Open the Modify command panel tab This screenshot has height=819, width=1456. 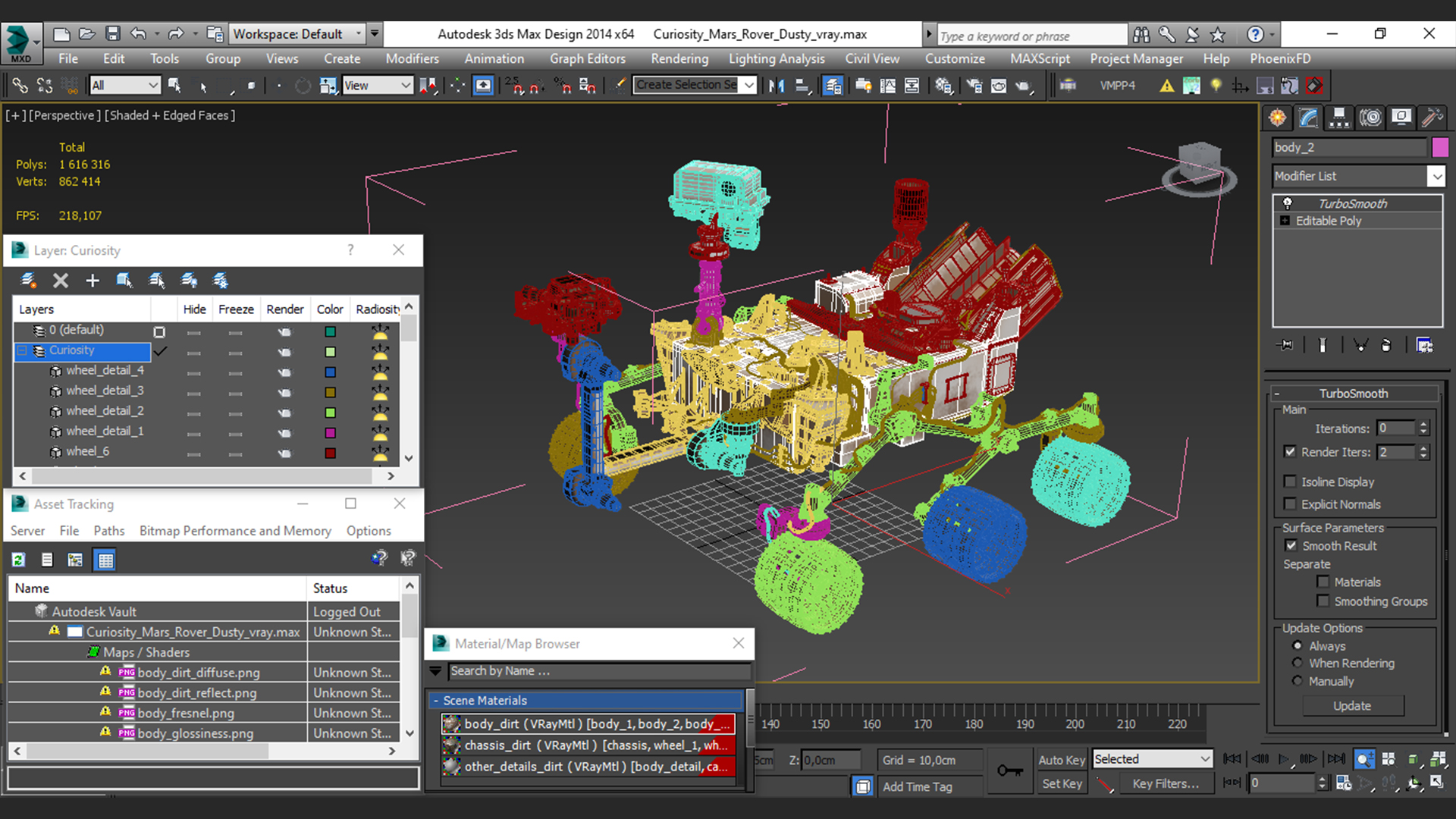(1308, 118)
